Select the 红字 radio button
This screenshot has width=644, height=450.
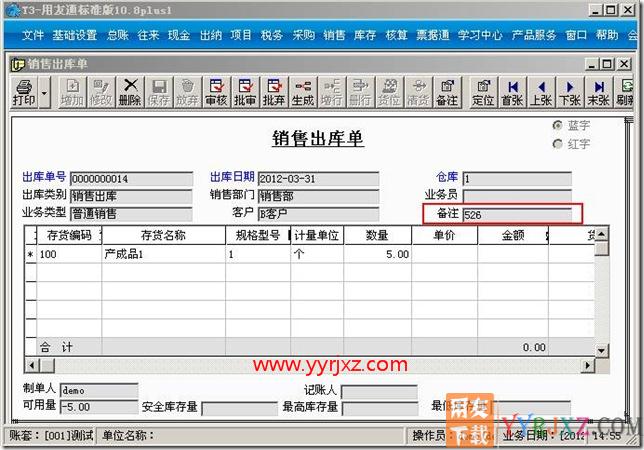[558, 144]
